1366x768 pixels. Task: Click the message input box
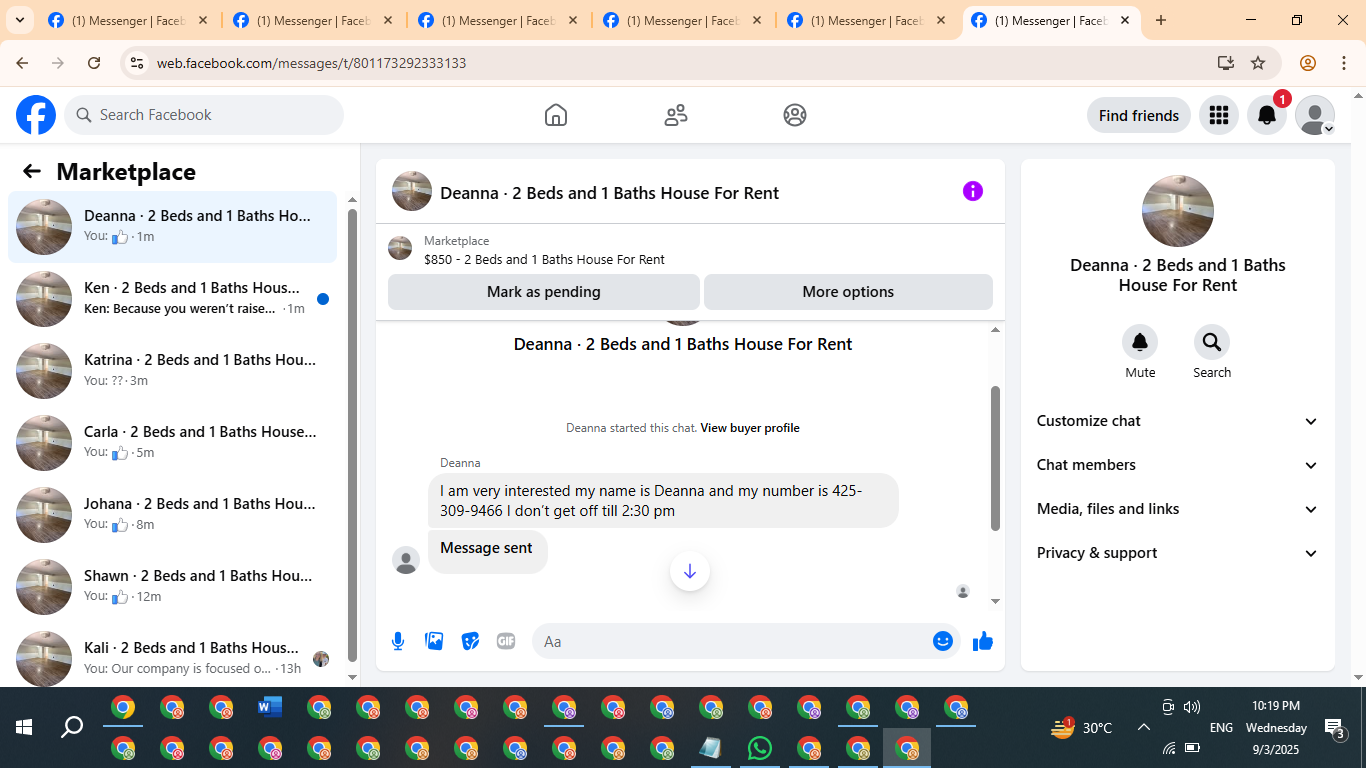[746, 641]
